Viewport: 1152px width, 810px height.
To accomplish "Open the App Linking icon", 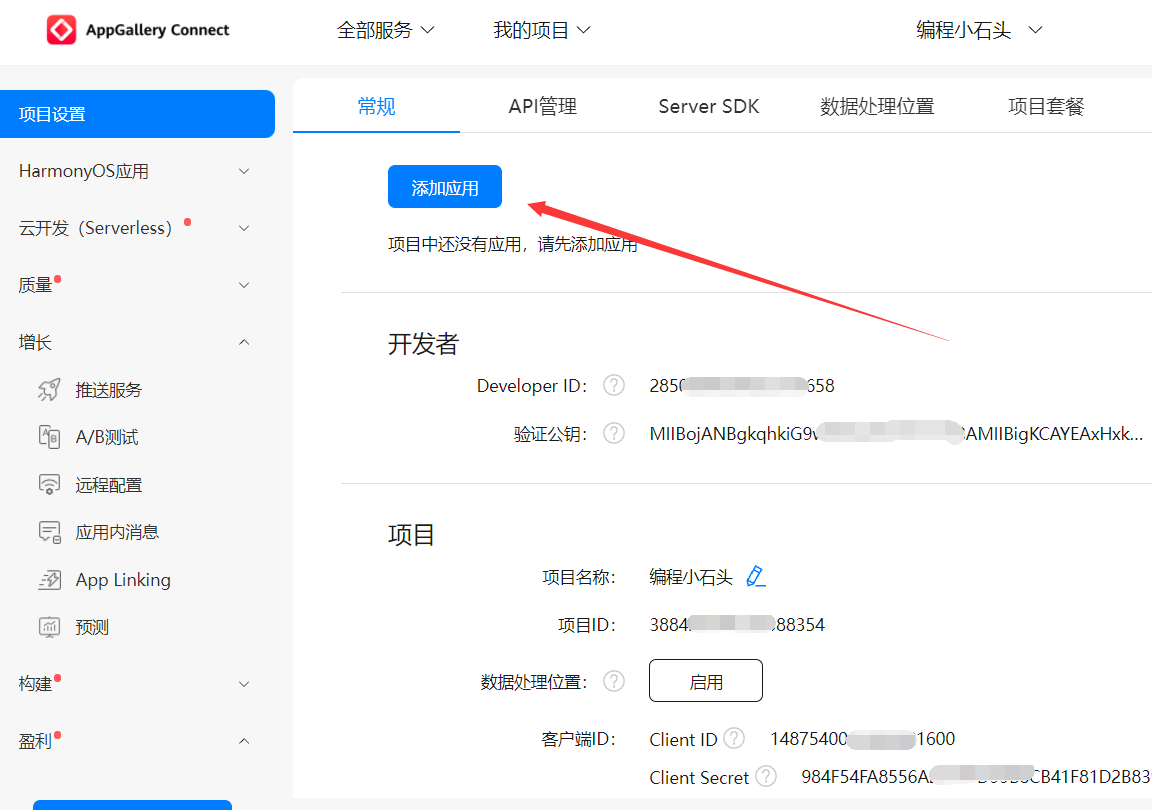I will [x=49, y=580].
